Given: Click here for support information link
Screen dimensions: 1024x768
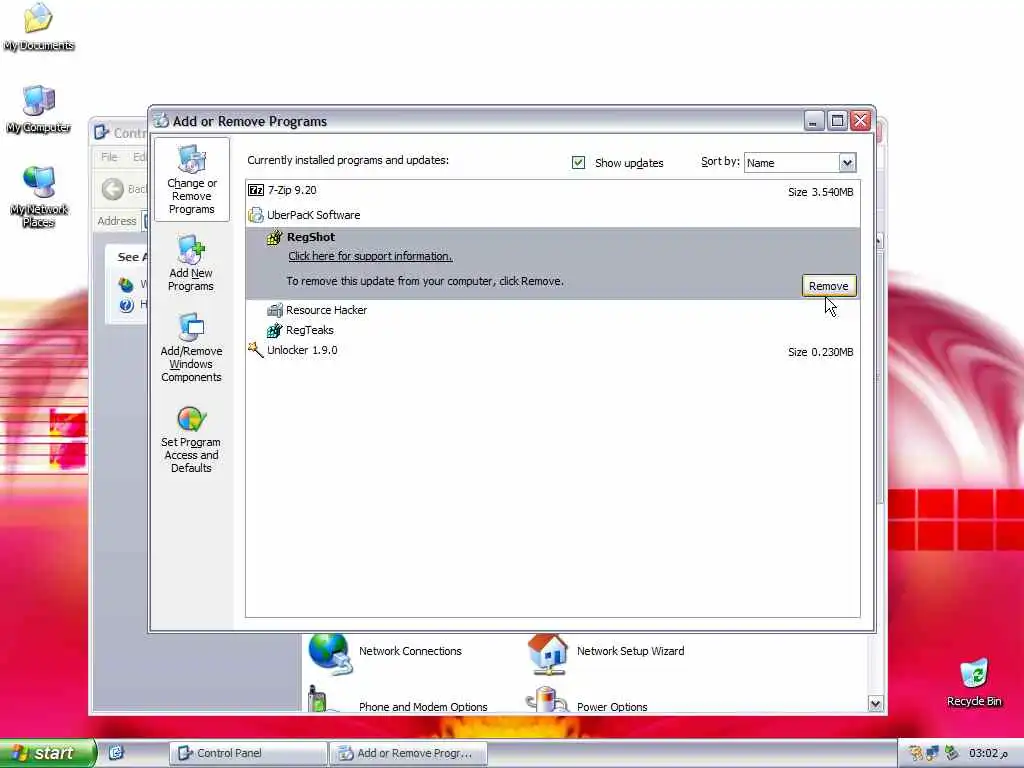Looking at the screenshot, I should (370, 256).
